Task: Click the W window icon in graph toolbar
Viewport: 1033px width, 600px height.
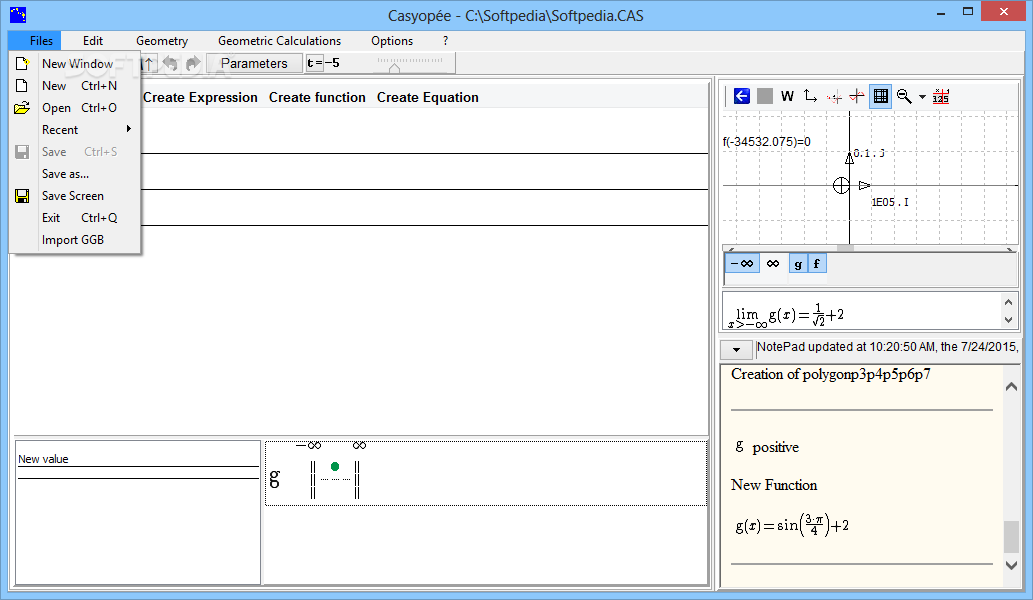Action: coord(787,96)
